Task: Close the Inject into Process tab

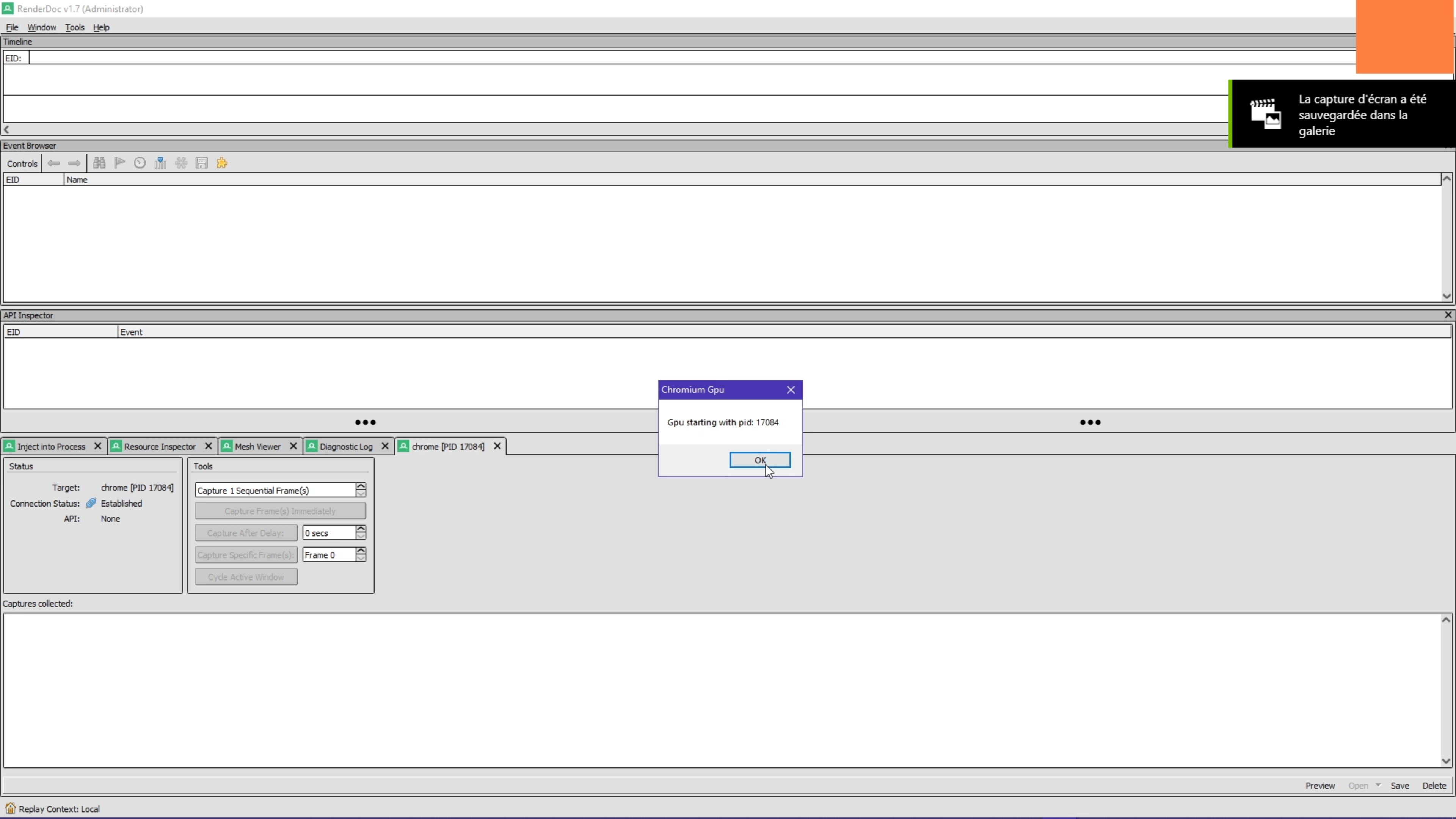Action: coord(97,446)
